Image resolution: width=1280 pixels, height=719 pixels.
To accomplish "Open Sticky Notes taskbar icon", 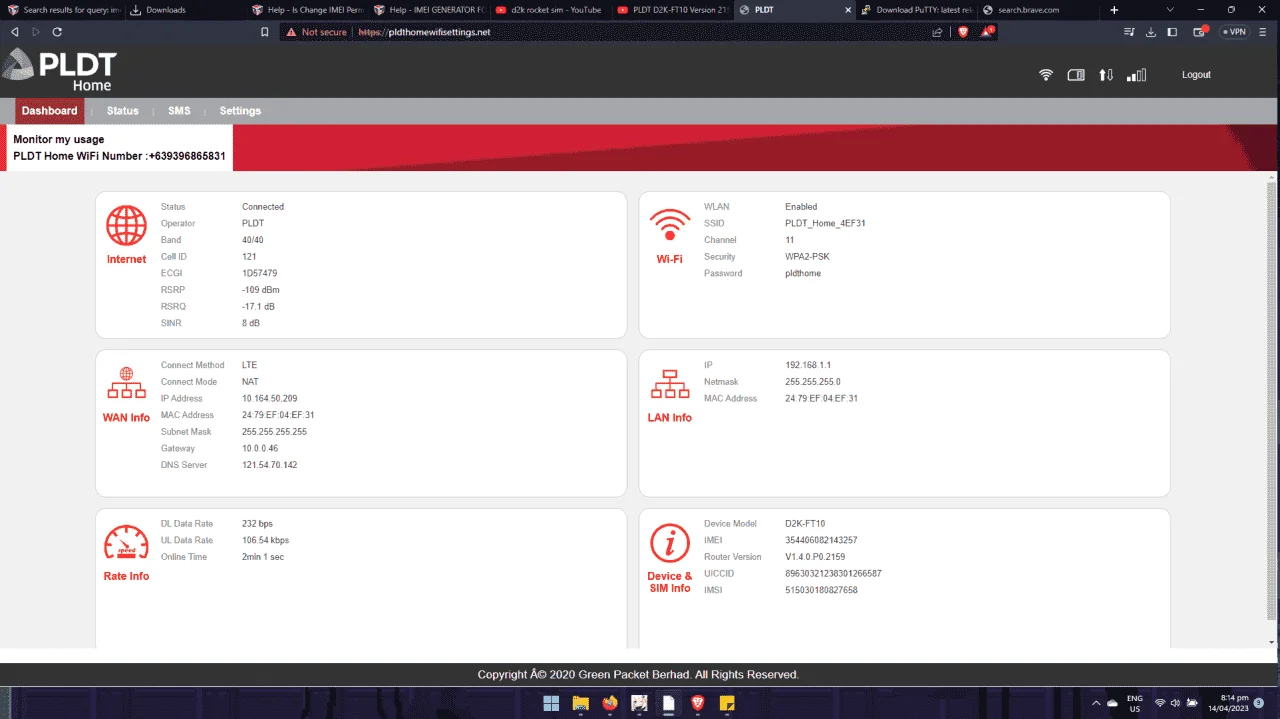I will (727, 703).
